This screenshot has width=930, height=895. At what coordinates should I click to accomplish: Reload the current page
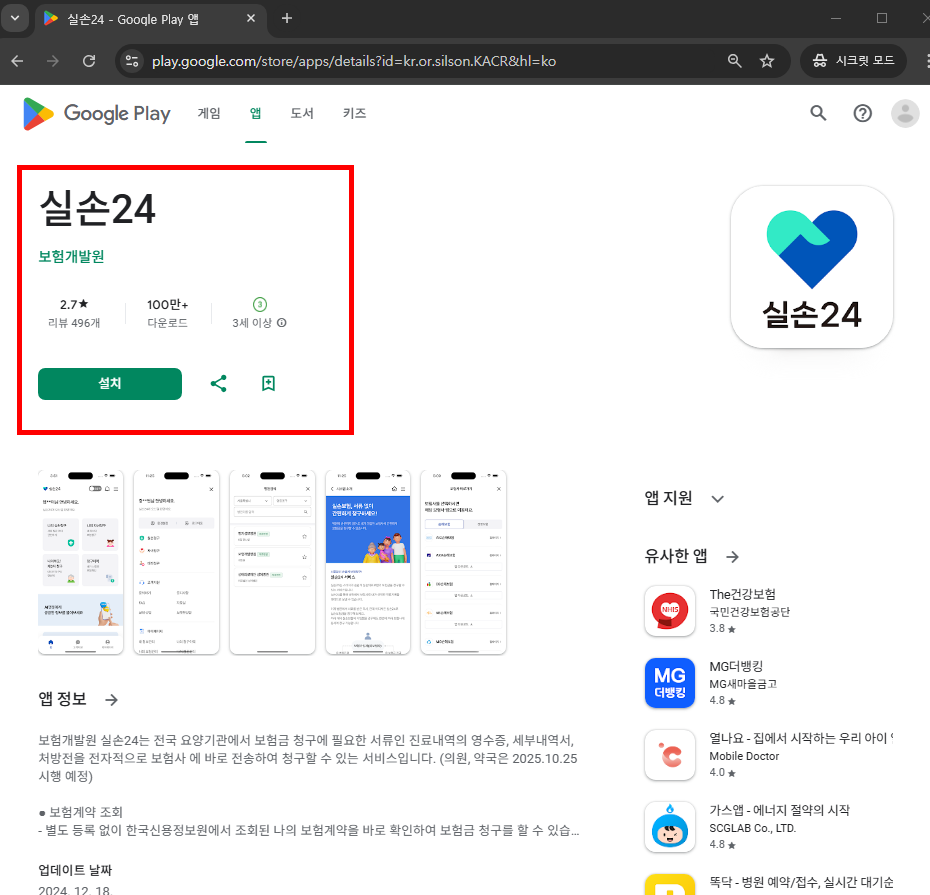point(89,60)
